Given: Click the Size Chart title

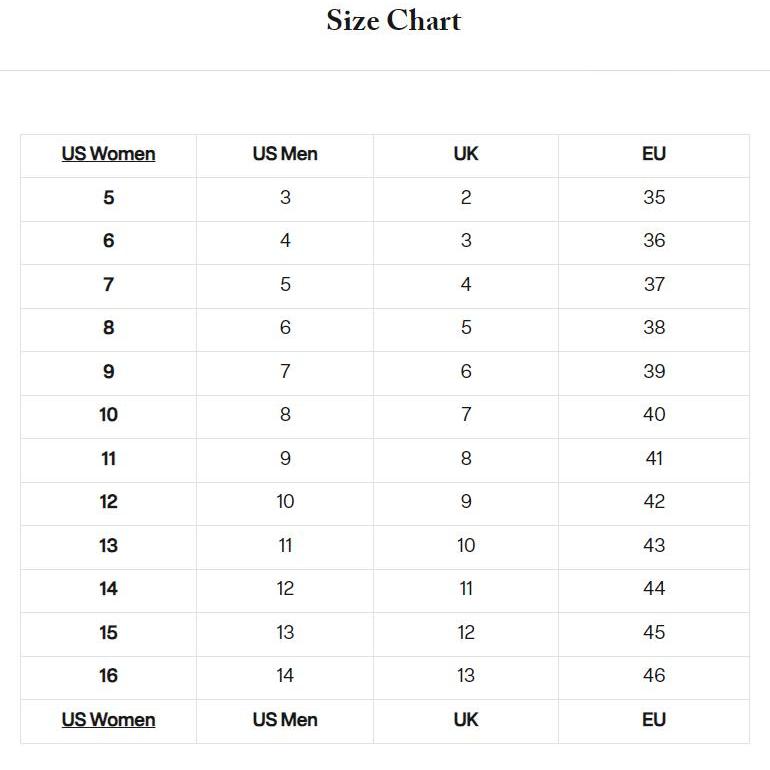Looking at the screenshot, I should pyautogui.click(x=393, y=21).
